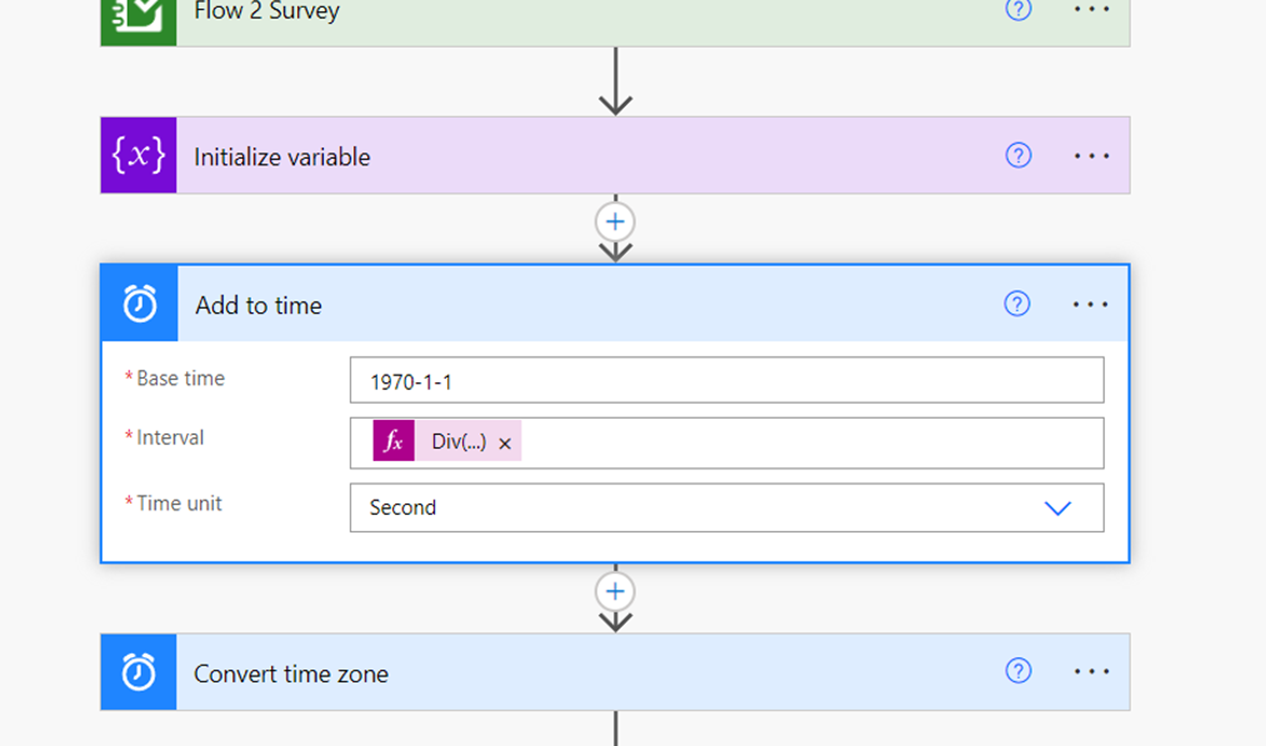1266x746 pixels.
Task: Open Convert time zone ellipsis menu
Action: click(1091, 671)
